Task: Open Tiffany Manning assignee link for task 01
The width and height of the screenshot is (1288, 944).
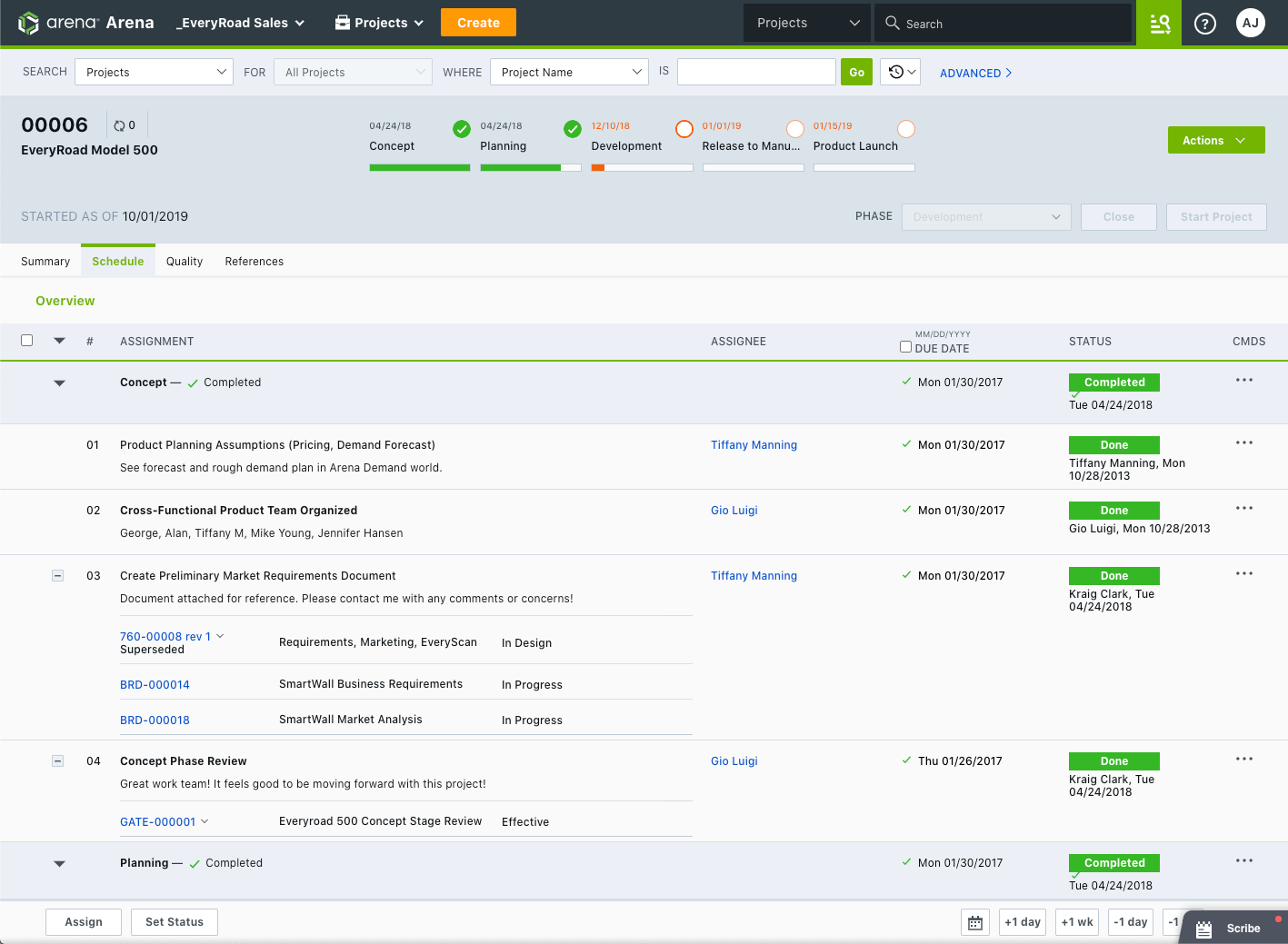Action: [754, 445]
